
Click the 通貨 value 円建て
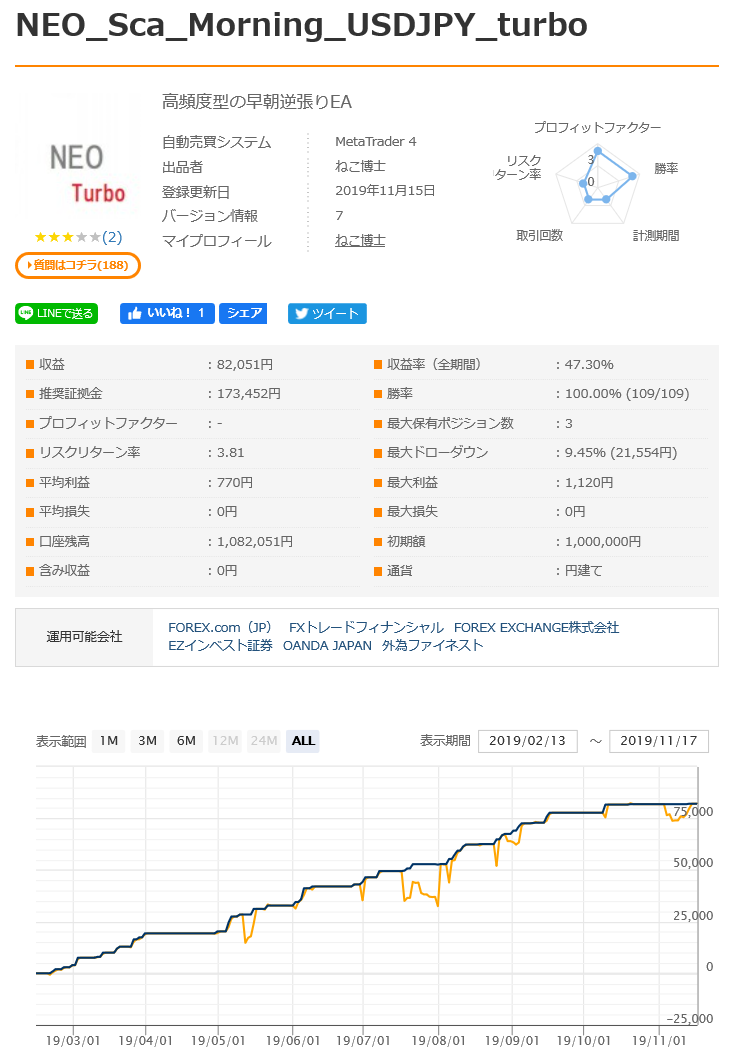pyautogui.click(x=583, y=570)
